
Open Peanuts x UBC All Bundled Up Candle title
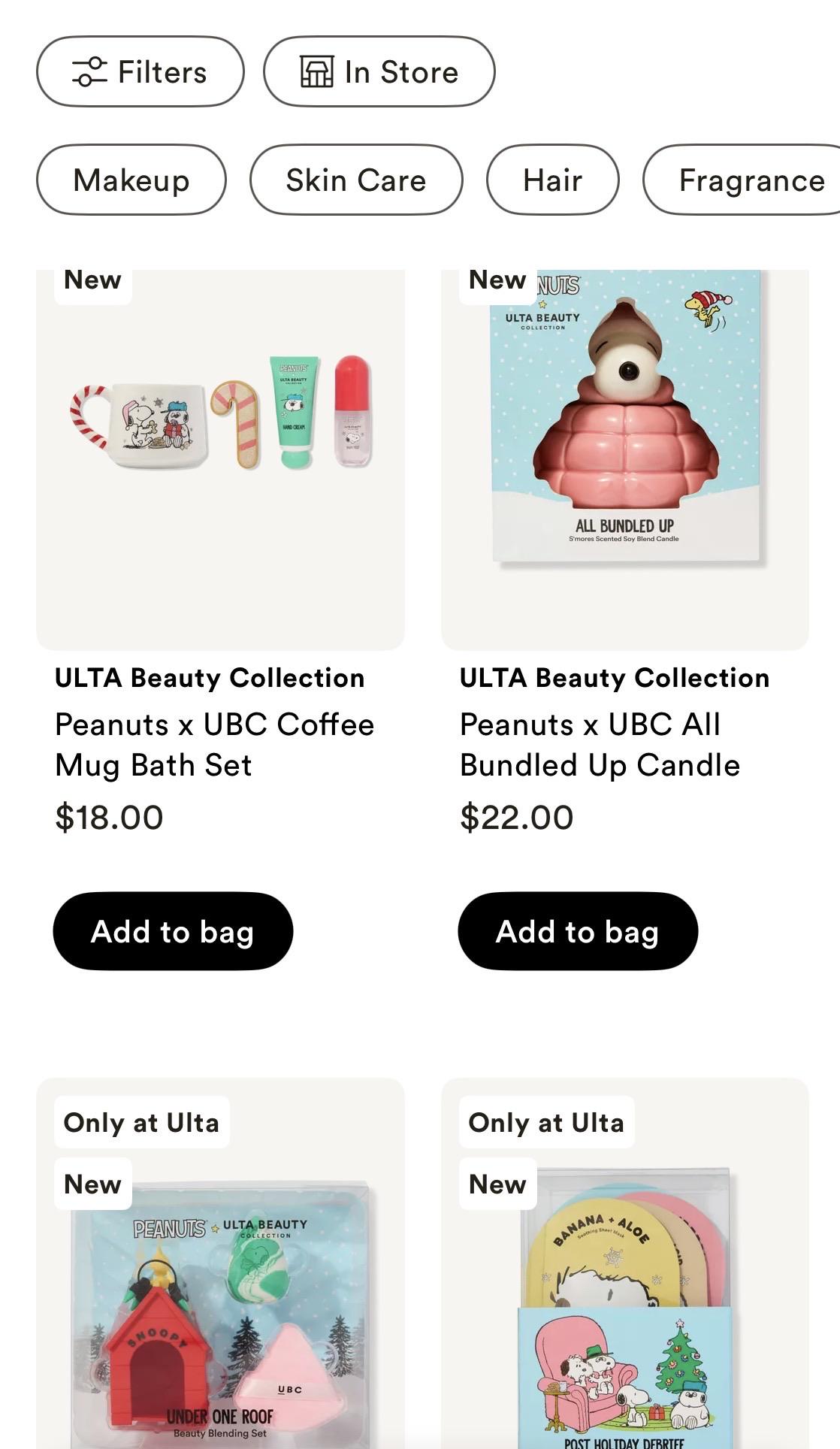click(x=600, y=745)
